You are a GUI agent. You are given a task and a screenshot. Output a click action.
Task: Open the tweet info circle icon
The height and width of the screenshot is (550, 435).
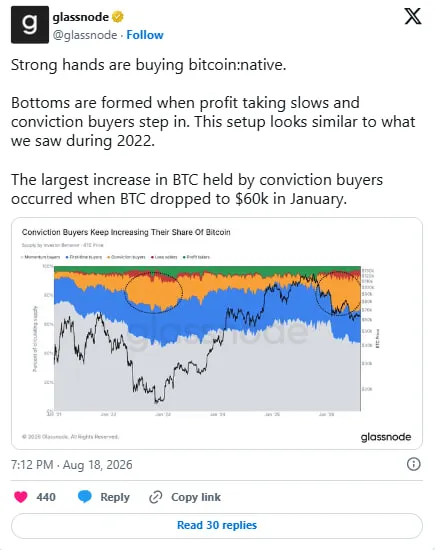414,464
